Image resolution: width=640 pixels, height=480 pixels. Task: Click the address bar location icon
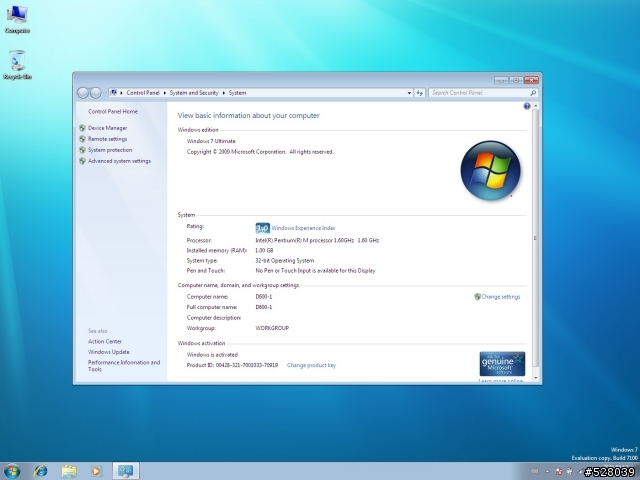(114, 93)
